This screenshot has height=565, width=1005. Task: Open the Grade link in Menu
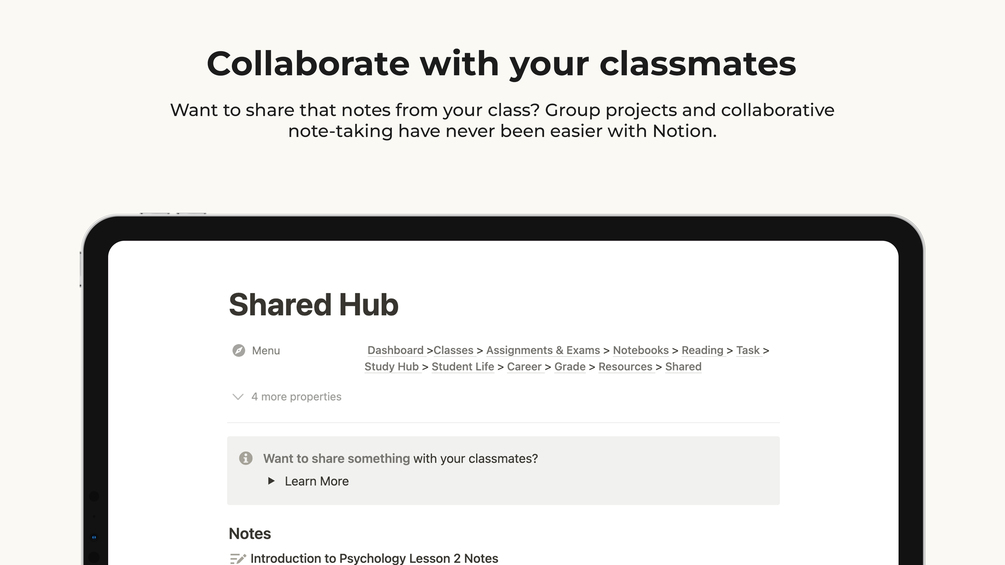tap(570, 367)
